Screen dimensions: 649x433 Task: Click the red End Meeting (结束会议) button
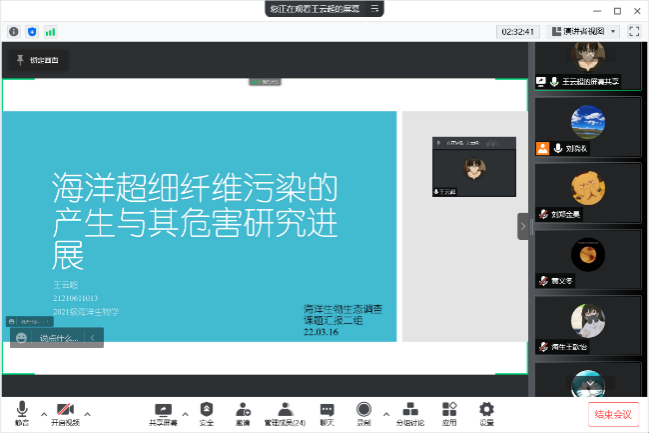click(x=613, y=414)
